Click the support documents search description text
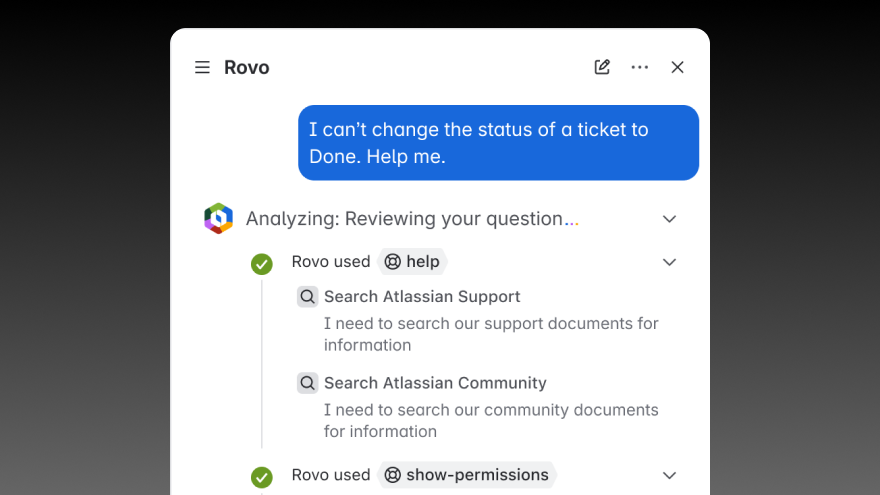The height and width of the screenshot is (495, 880). click(x=490, y=334)
